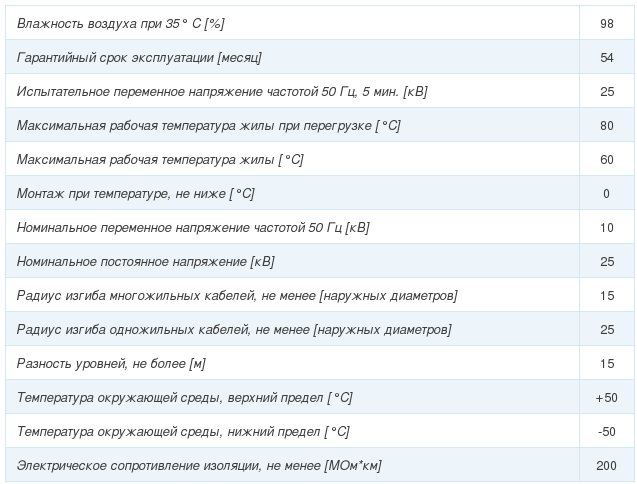Select the nominal AC voltage value 10
637x484 pixels.
[x=606, y=227]
